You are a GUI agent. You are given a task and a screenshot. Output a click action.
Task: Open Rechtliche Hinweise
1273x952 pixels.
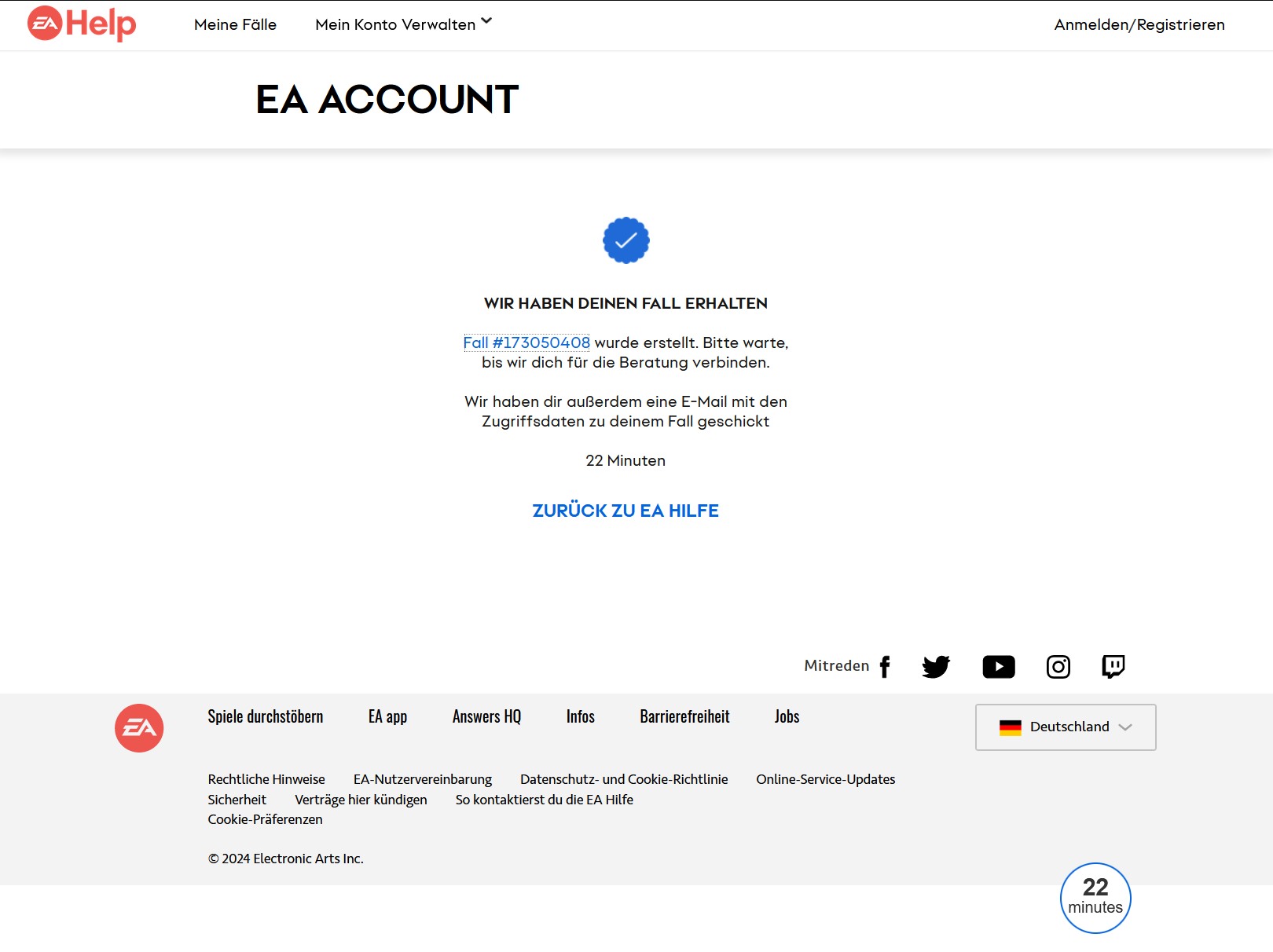click(x=266, y=779)
